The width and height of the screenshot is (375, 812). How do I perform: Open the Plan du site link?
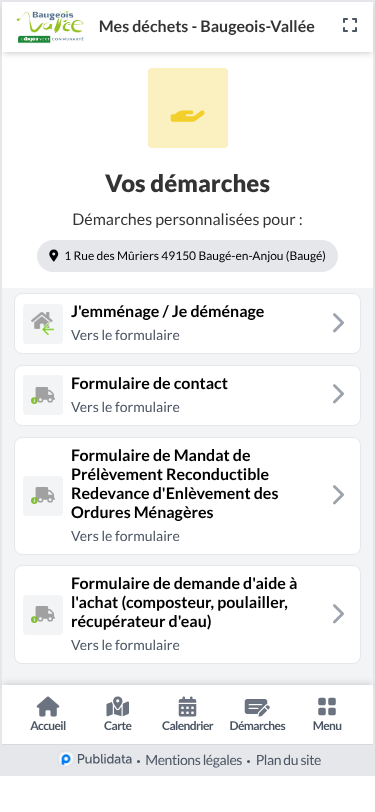pyautogui.click(x=289, y=760)
